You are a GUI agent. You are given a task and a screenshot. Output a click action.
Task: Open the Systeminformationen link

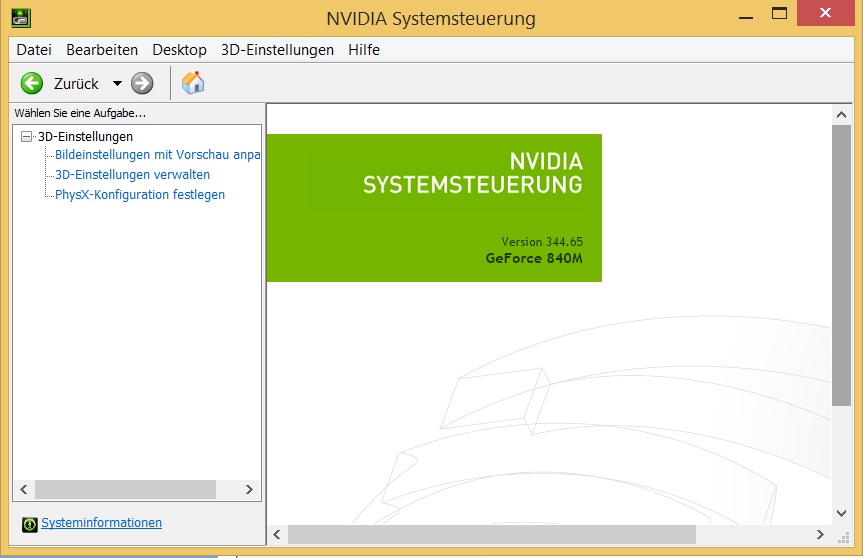click(101, 523)
